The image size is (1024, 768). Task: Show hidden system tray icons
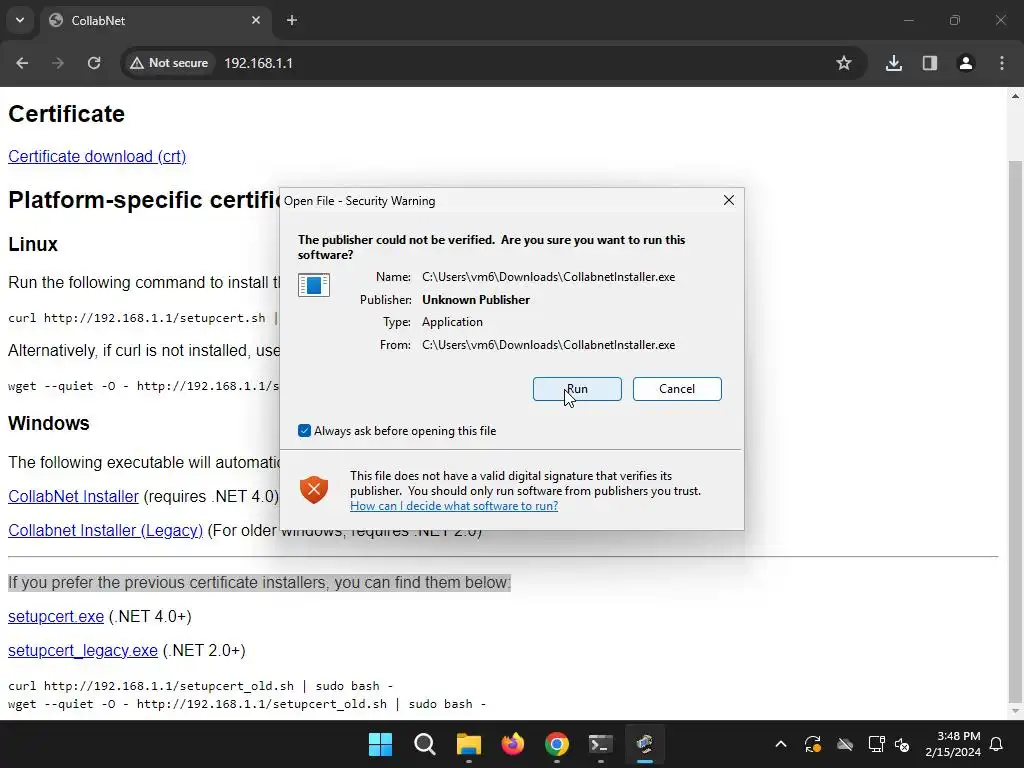click(781, 744)
